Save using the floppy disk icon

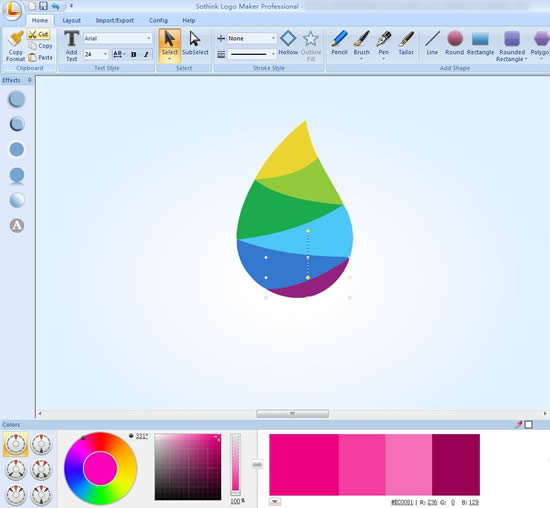click(x=43, y=6)
